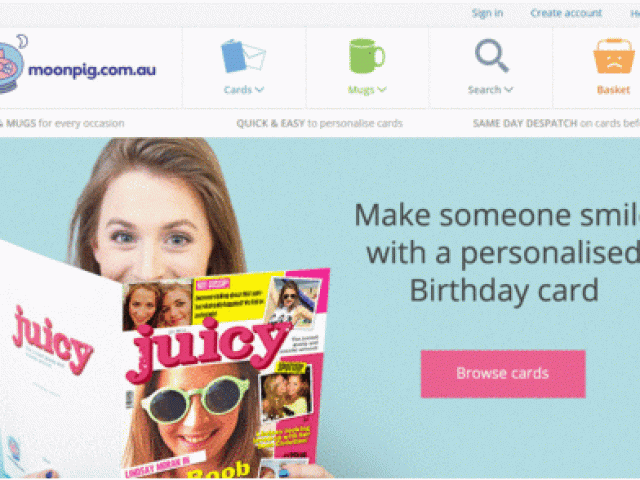The width and height of the screenshot is (640, 480).
Task: Open the Mugs menu label
Action: pos(361,90)
